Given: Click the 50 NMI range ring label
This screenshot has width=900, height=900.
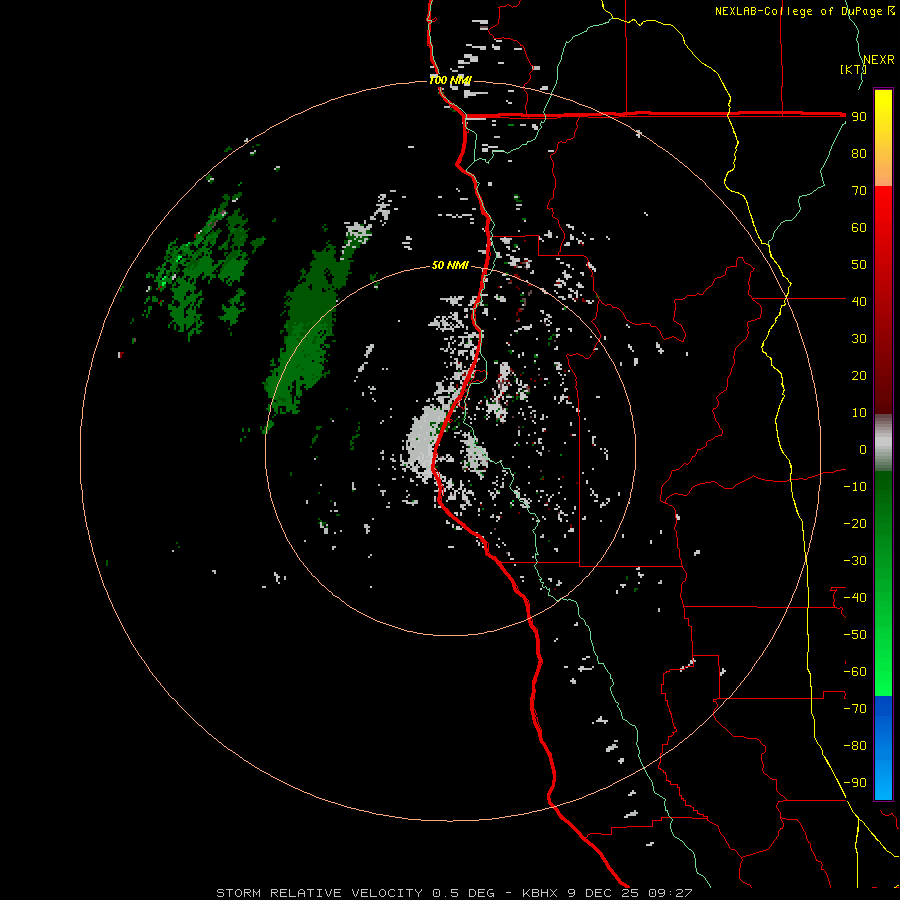Looking at the screenshot, I should pos(450,265).
